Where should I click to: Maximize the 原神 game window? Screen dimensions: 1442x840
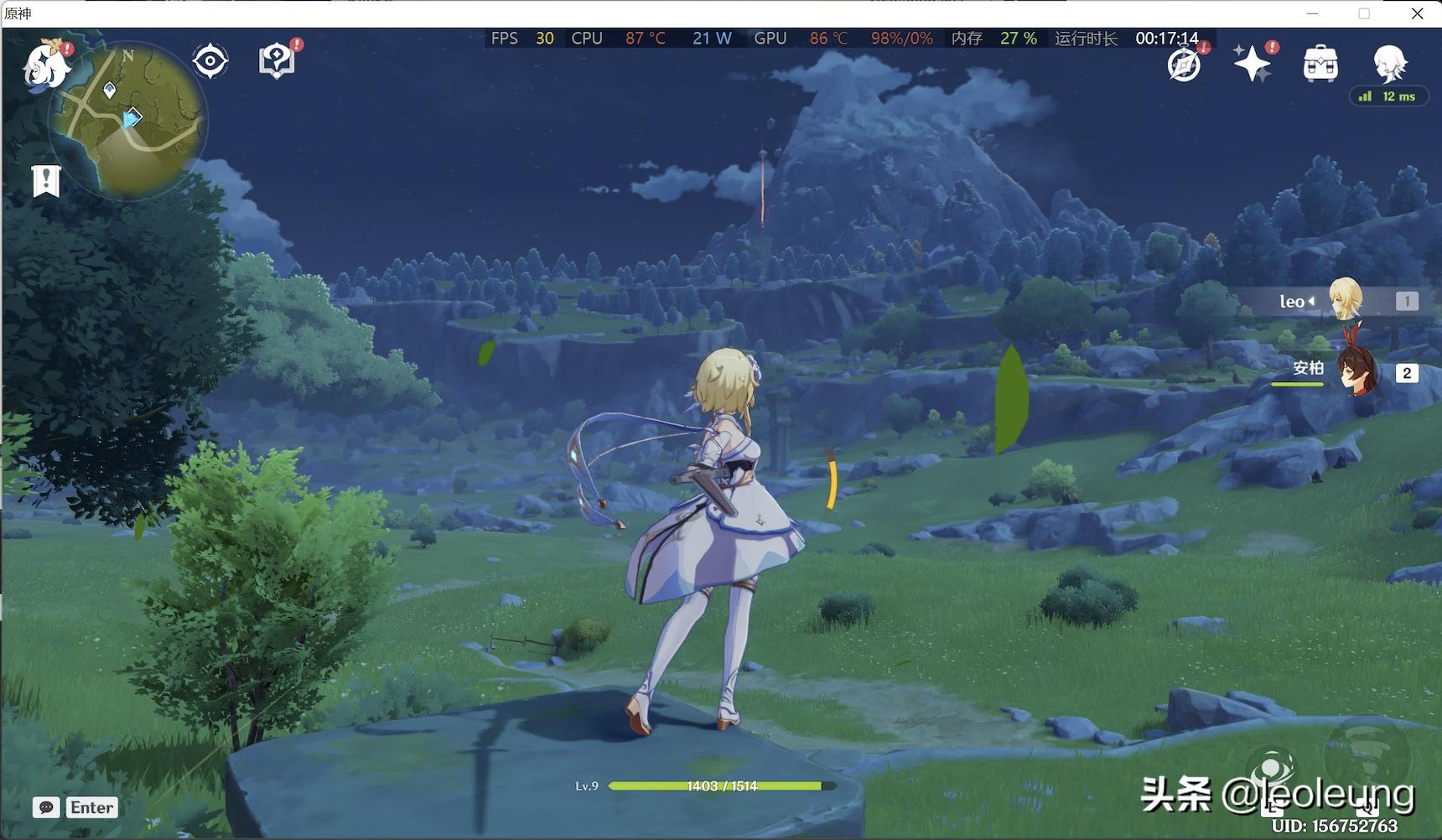tap(1364, 13)
